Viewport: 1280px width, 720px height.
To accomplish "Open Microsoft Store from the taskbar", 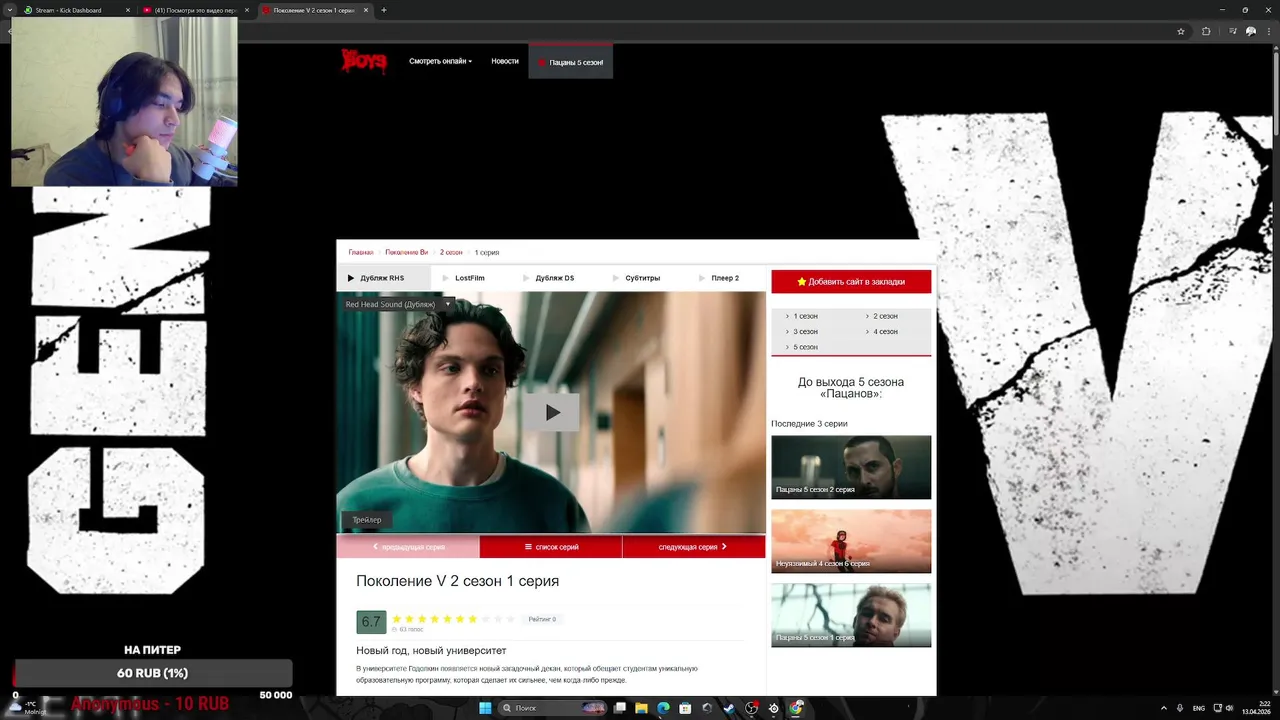I will (x=685, y=708).
